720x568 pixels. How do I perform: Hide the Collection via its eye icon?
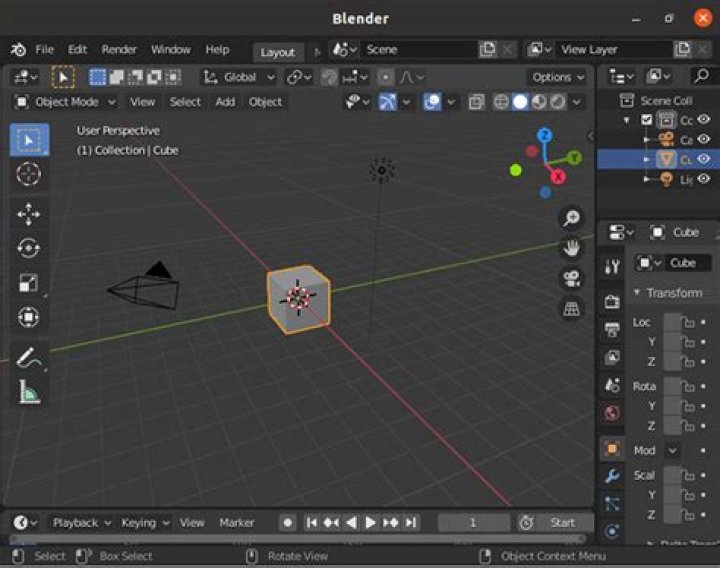pyautogui.click(x=704, y=119)
